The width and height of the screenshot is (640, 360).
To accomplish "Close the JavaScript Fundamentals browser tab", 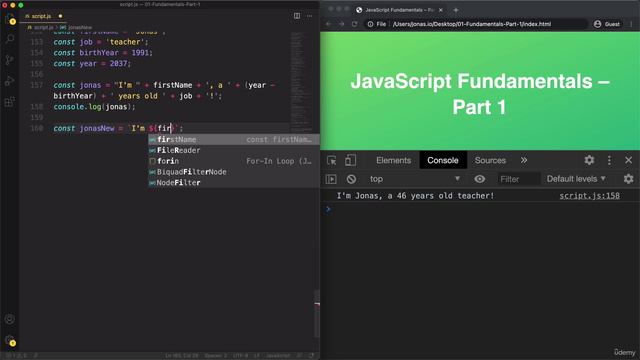I will coord(441,10).
